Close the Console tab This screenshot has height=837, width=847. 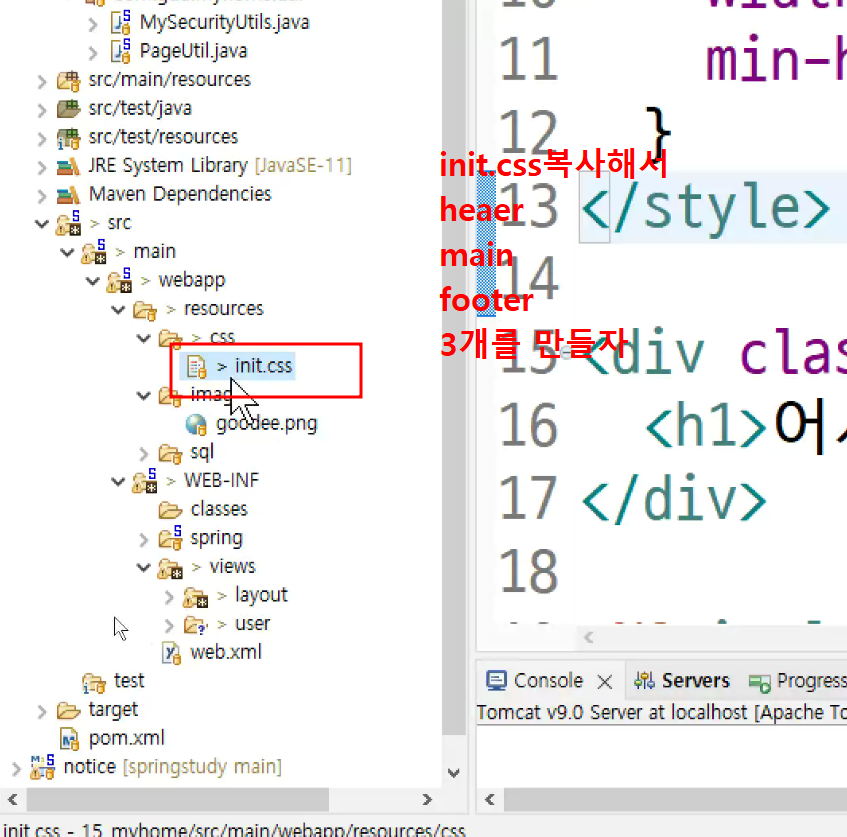click(605, 682)
